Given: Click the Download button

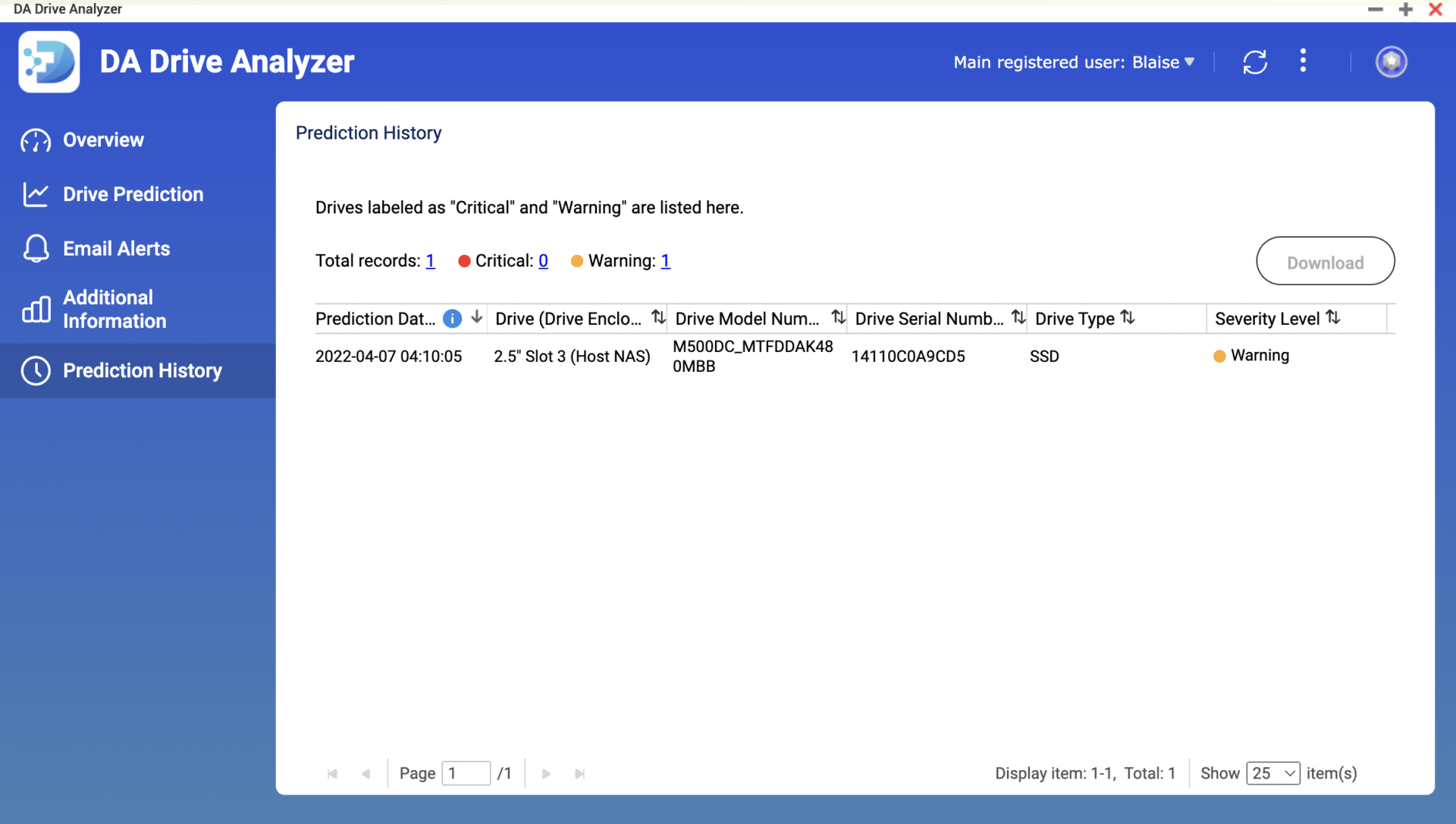Looking at the screenshot, I should (x=1325, y=260).
